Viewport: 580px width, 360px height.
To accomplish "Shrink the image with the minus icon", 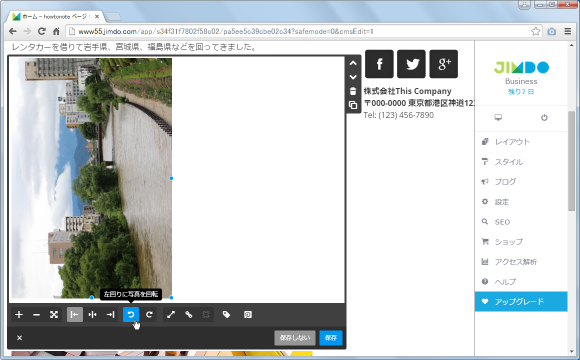I will (36, 314).
